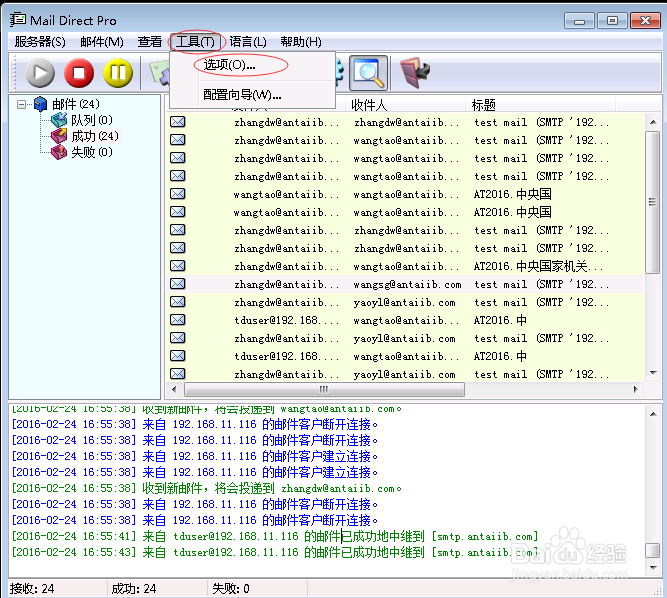Choose 选项(O)... from the tools menu
The height and width of the screenshot is (598, 667).
[229, 65]
